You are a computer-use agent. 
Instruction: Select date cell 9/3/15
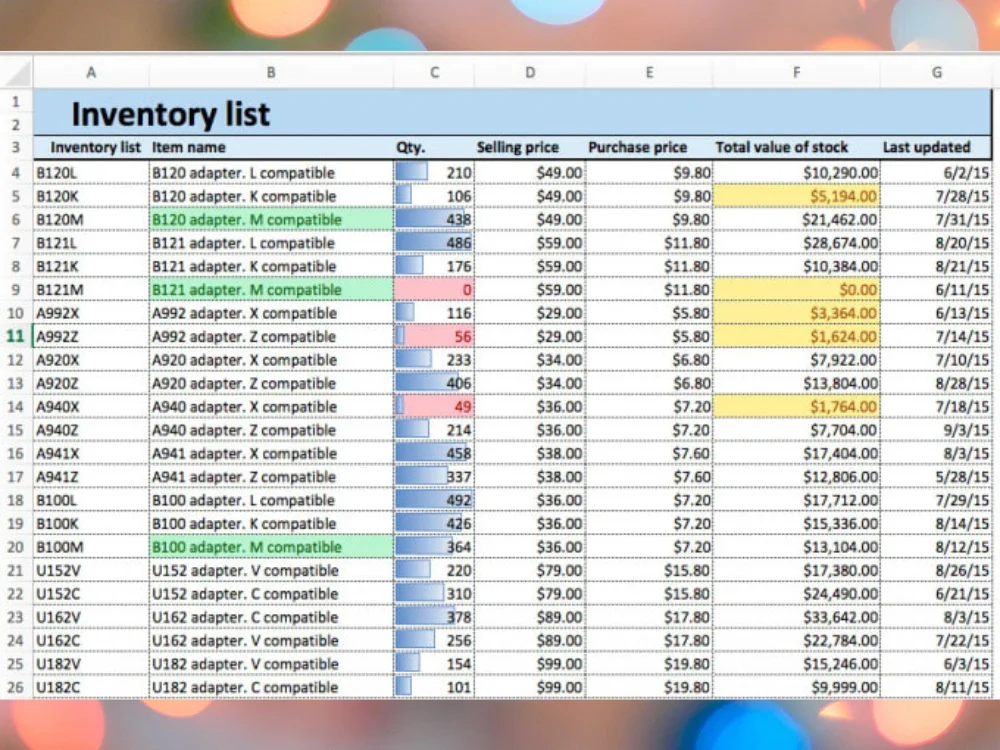[x=936, y=430]
